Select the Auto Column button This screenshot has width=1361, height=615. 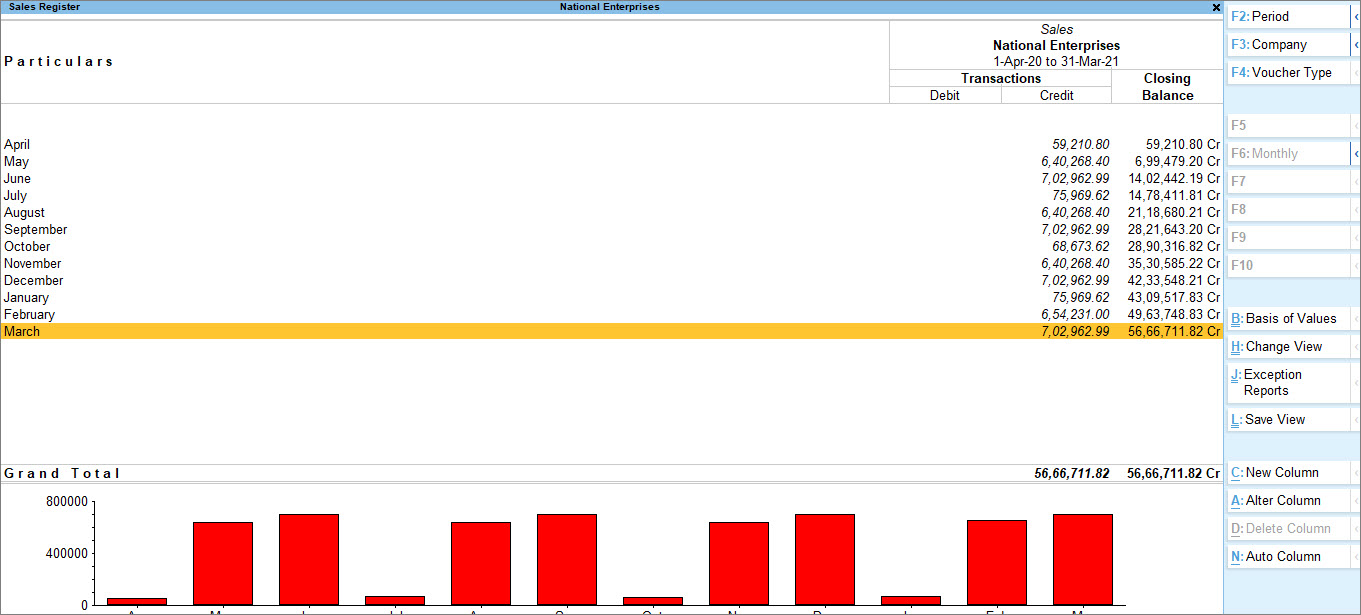click(x=1288, y=557)
